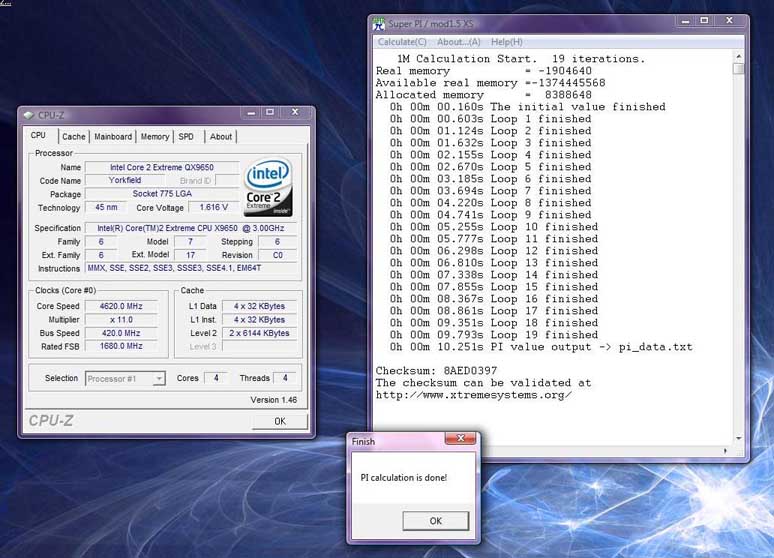Click the Loop 10 finished line
Screen dimensions: 774x558
494,227
